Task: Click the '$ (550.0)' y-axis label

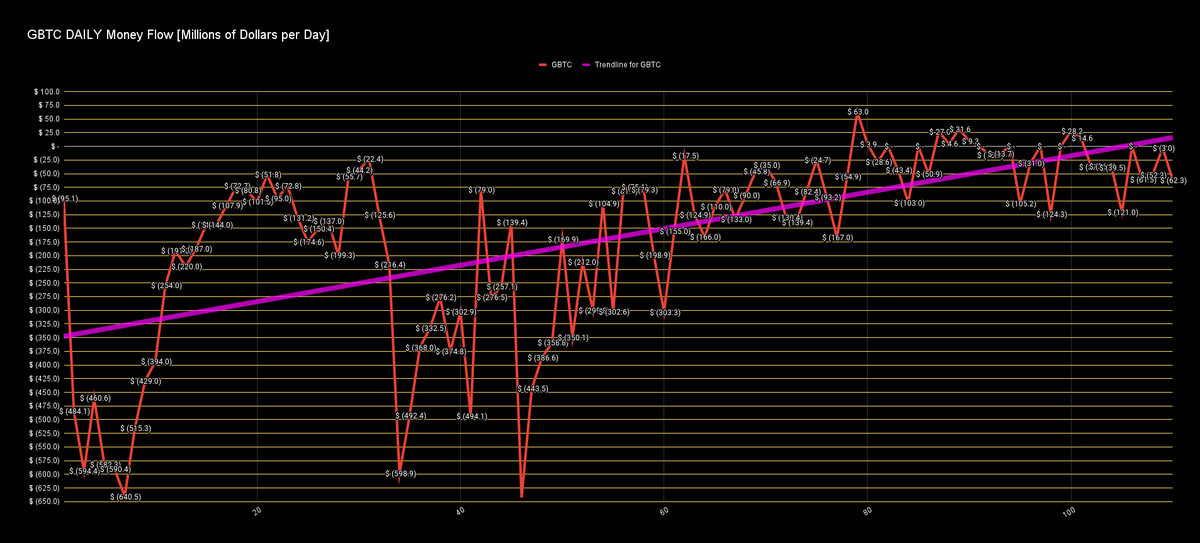Action: [46, 447]
